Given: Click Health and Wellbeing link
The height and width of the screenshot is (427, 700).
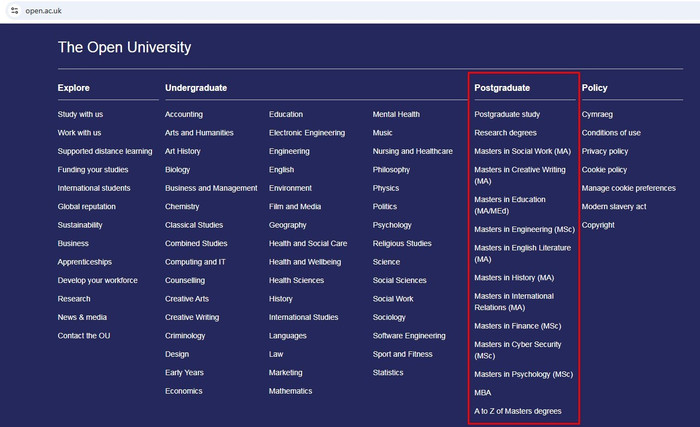Looking at the screenshot, I should [x=305, y=262].
